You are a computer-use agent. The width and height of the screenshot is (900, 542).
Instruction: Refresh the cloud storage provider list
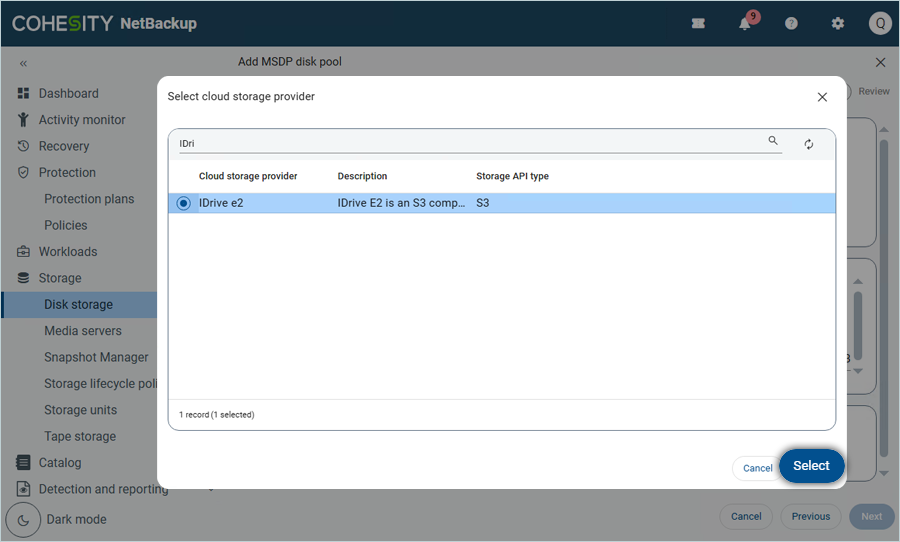[809, 144]
